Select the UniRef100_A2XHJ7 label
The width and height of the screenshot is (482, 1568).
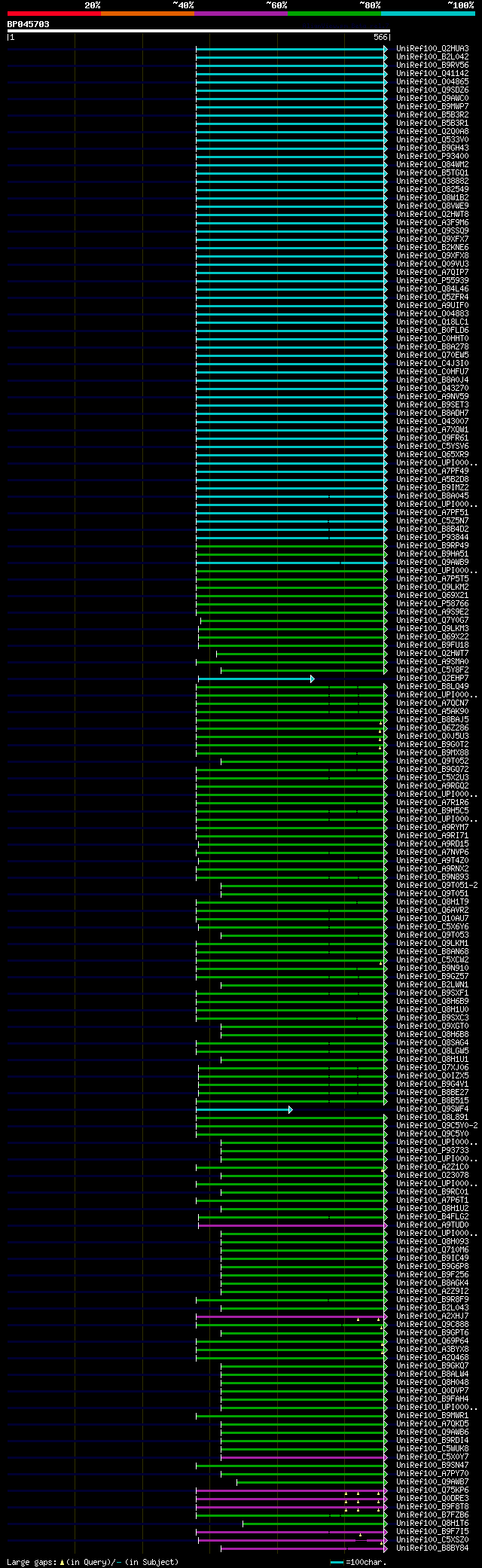pyautogui.click(x=432, y=1316)
